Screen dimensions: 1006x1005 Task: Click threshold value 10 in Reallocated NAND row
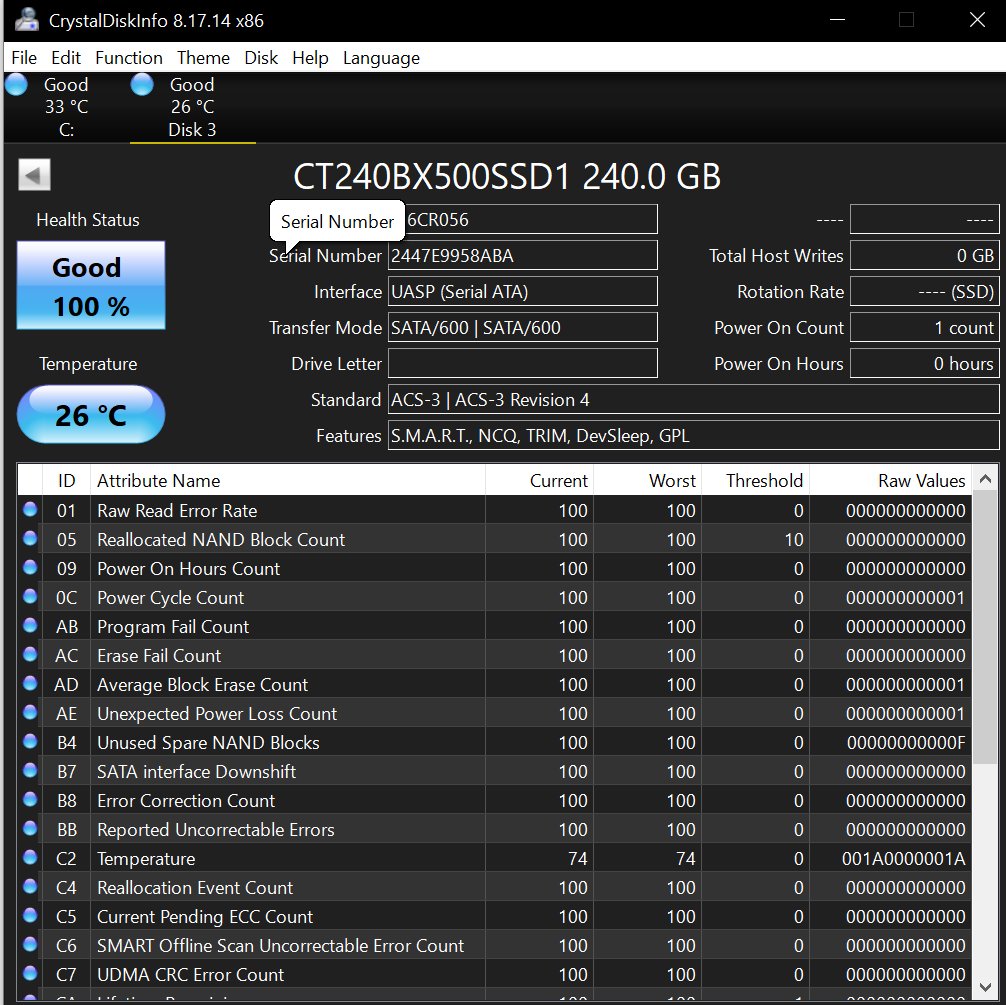[x=794, y=540]
